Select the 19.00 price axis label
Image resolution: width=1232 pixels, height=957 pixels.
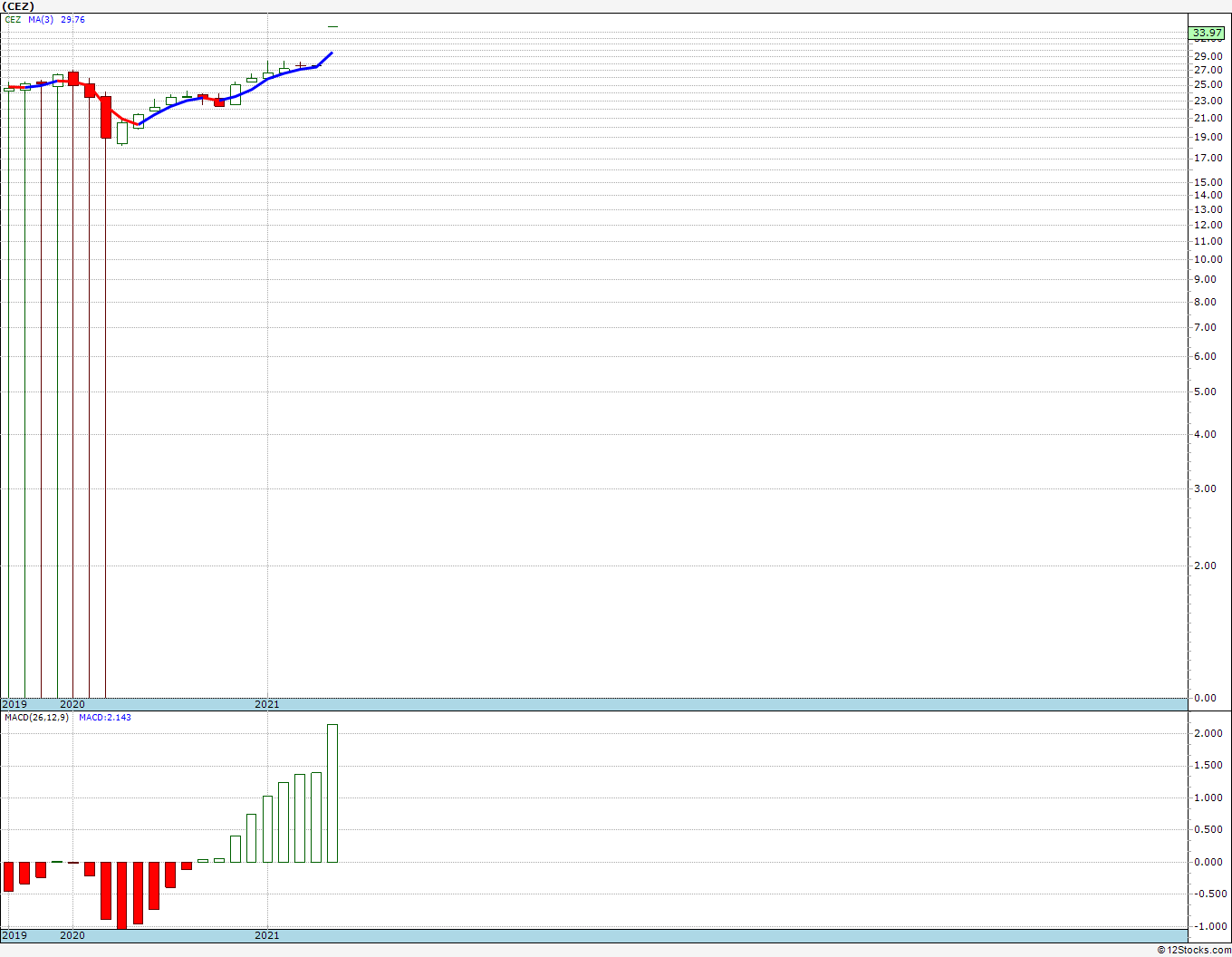1208,138
